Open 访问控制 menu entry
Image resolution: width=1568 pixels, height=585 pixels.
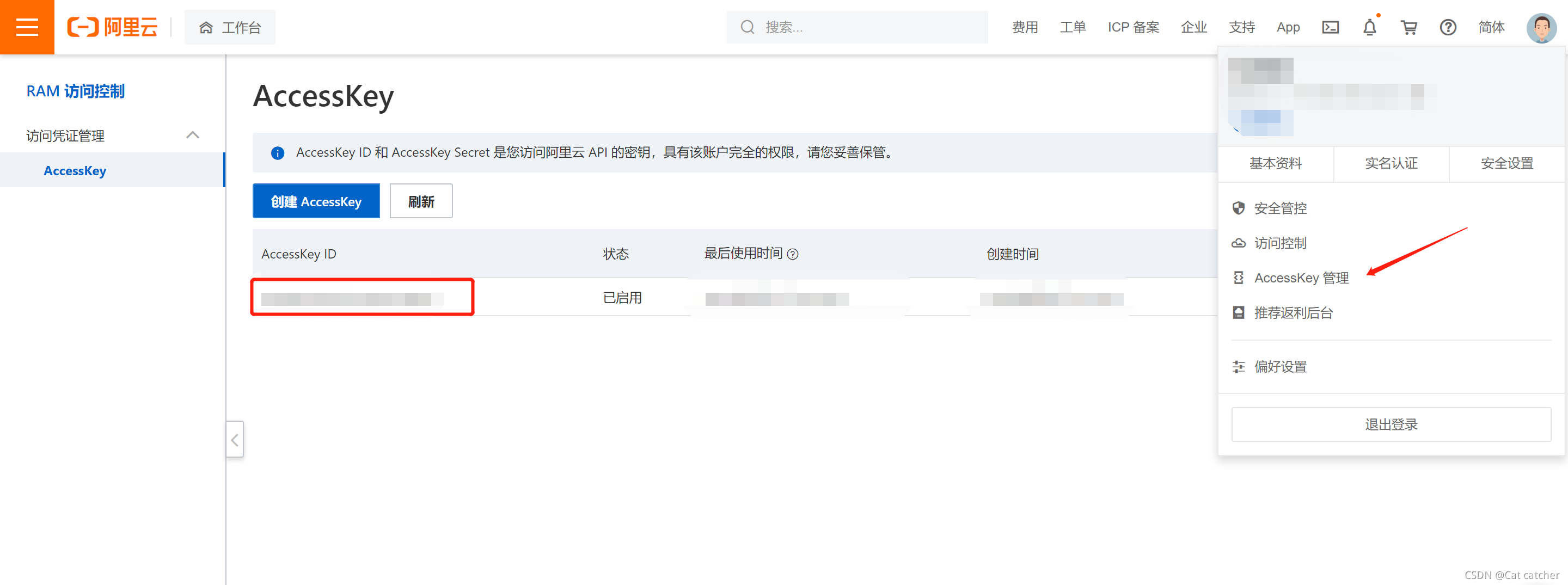pyautogui.click(x=1281, y=243)
